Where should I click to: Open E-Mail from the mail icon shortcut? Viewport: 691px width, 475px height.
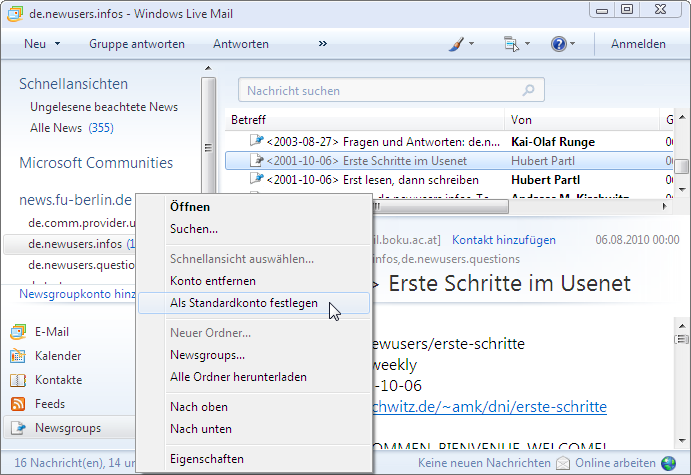click(x=17, y=332)
